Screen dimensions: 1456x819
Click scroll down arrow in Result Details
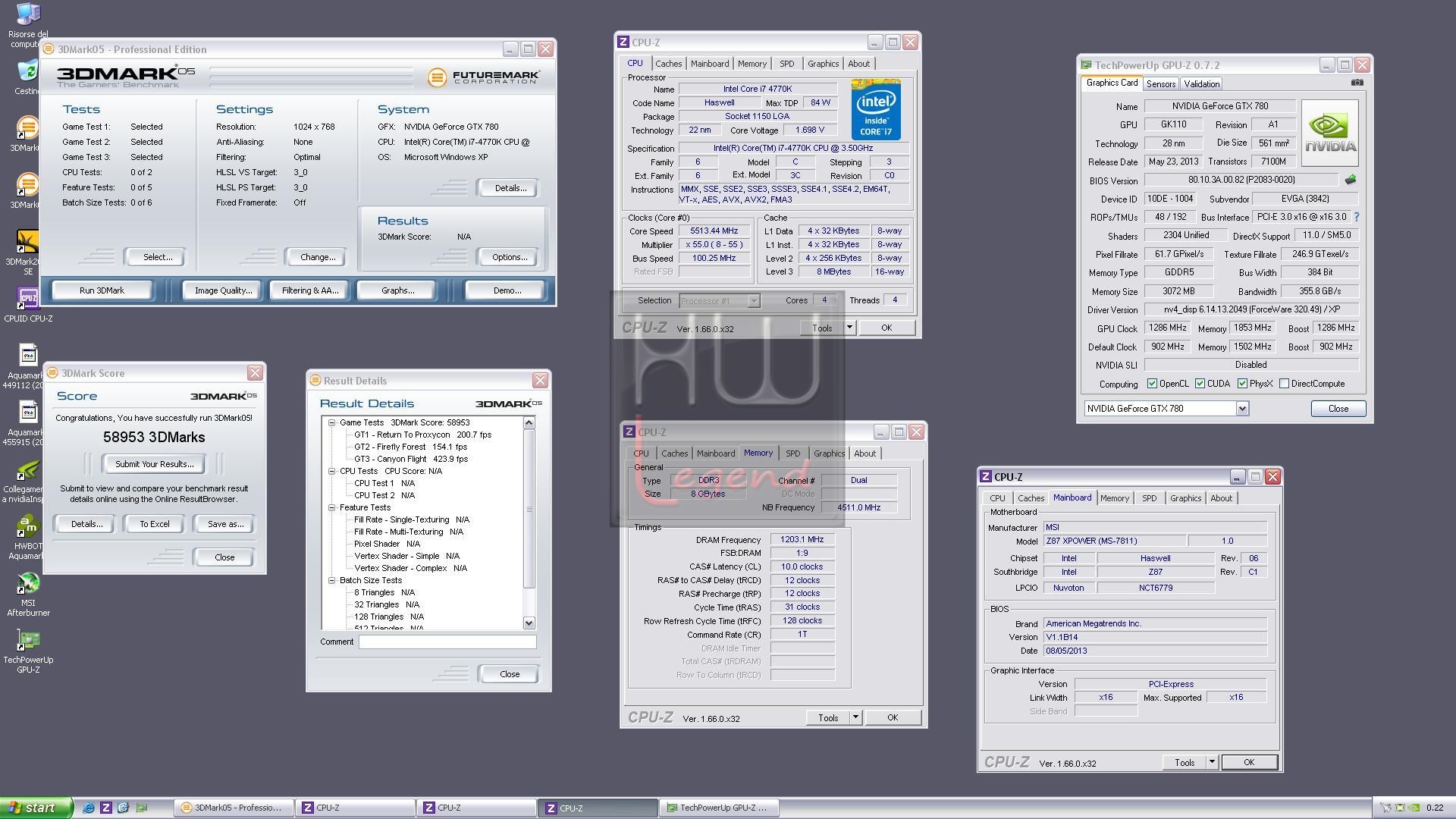pyautogui.click(x=529, y=623)
